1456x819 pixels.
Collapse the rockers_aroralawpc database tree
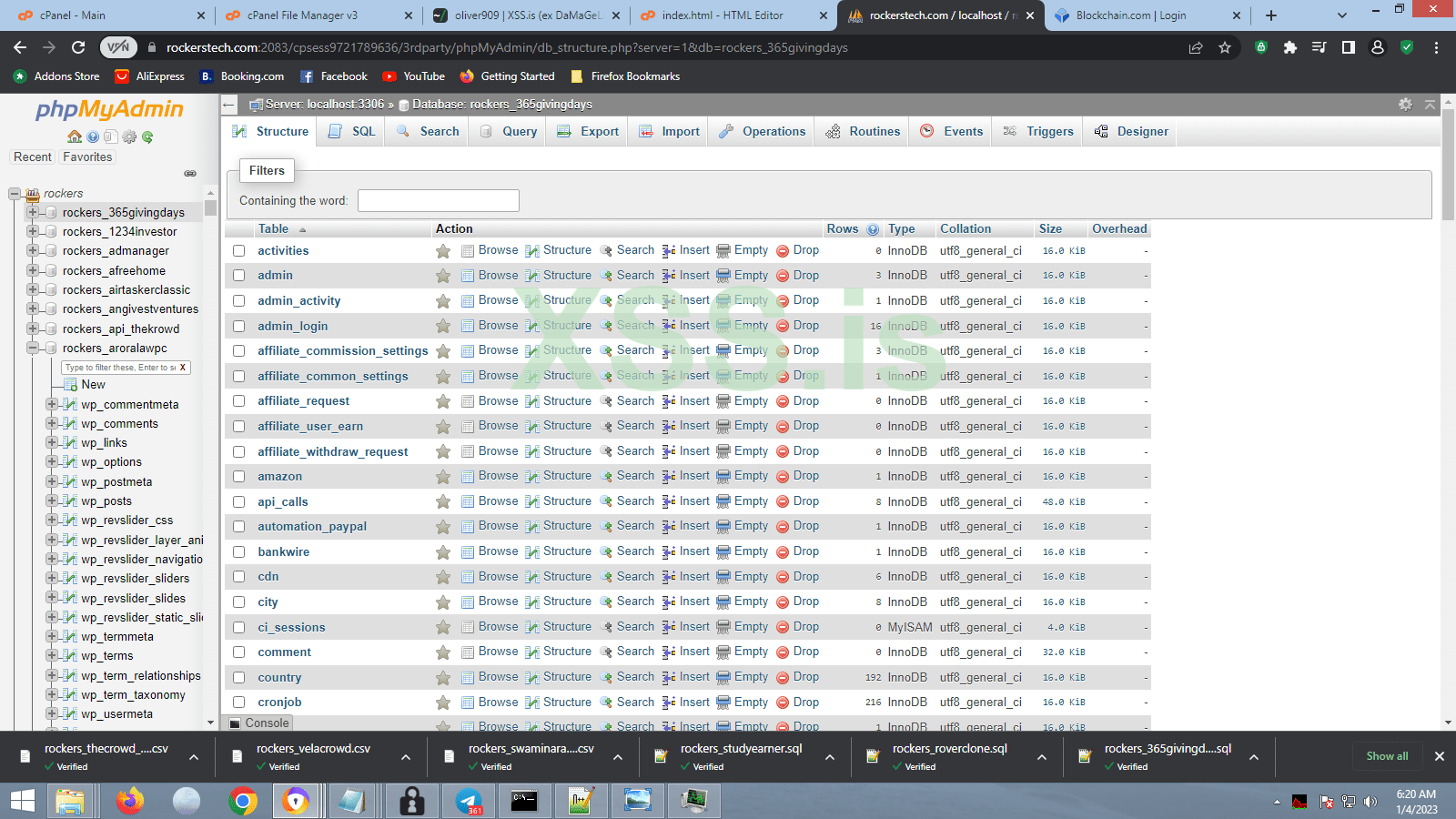32,348
